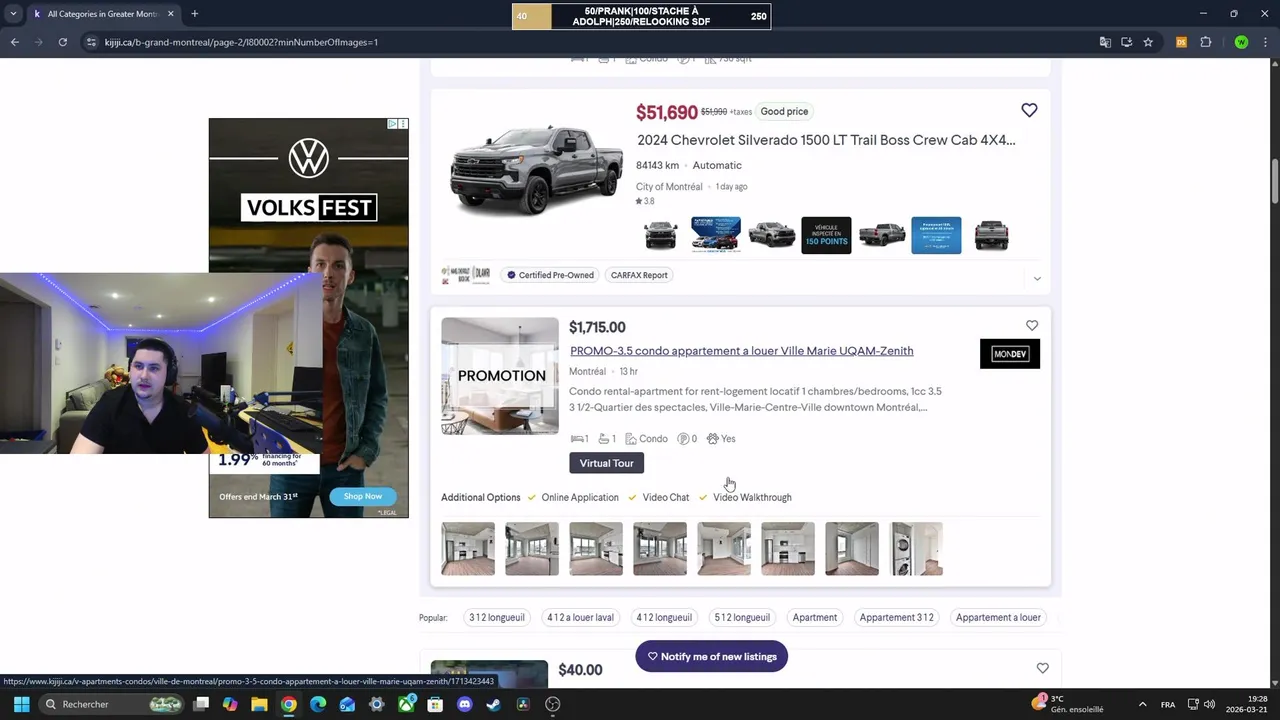
Task: Open OBS Studio from the taskbar
Action: pyautogui.click(x=552, y=704)
